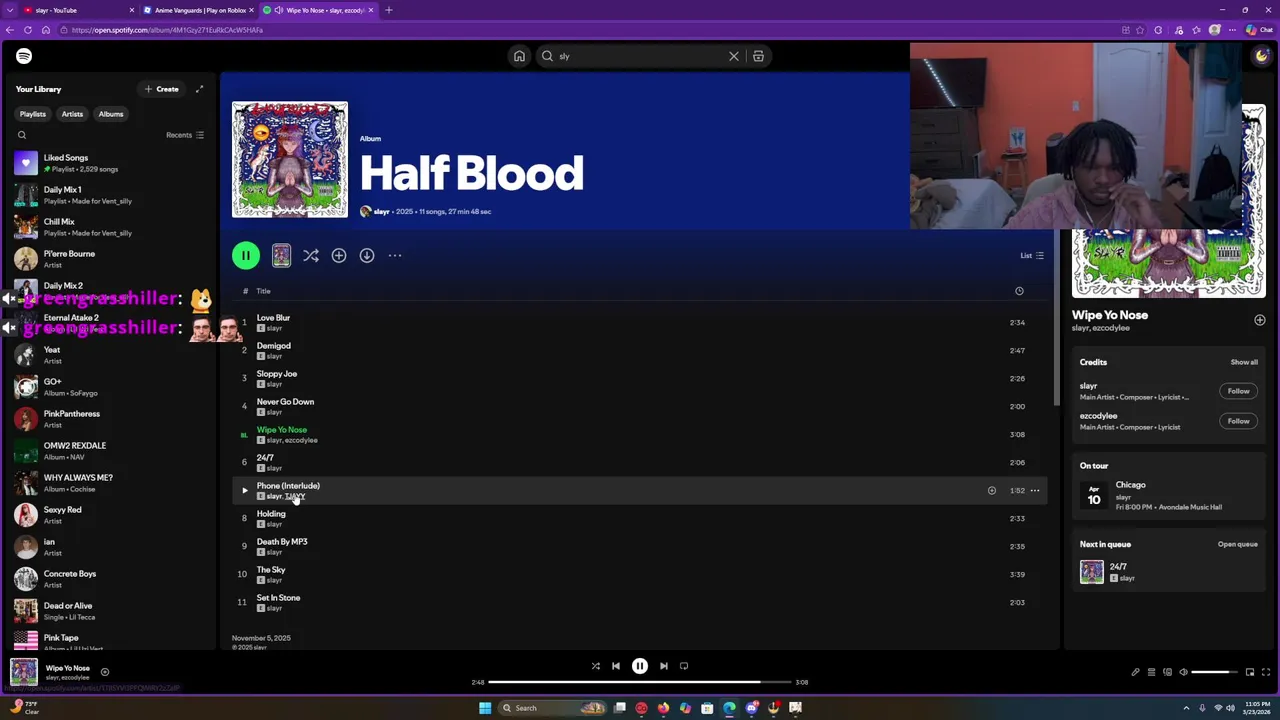The image size is (1280, 720).
Task: Open the lyrics microphone icon in bottom bar
Action: pyautogui.click(x=1135, y=672)
